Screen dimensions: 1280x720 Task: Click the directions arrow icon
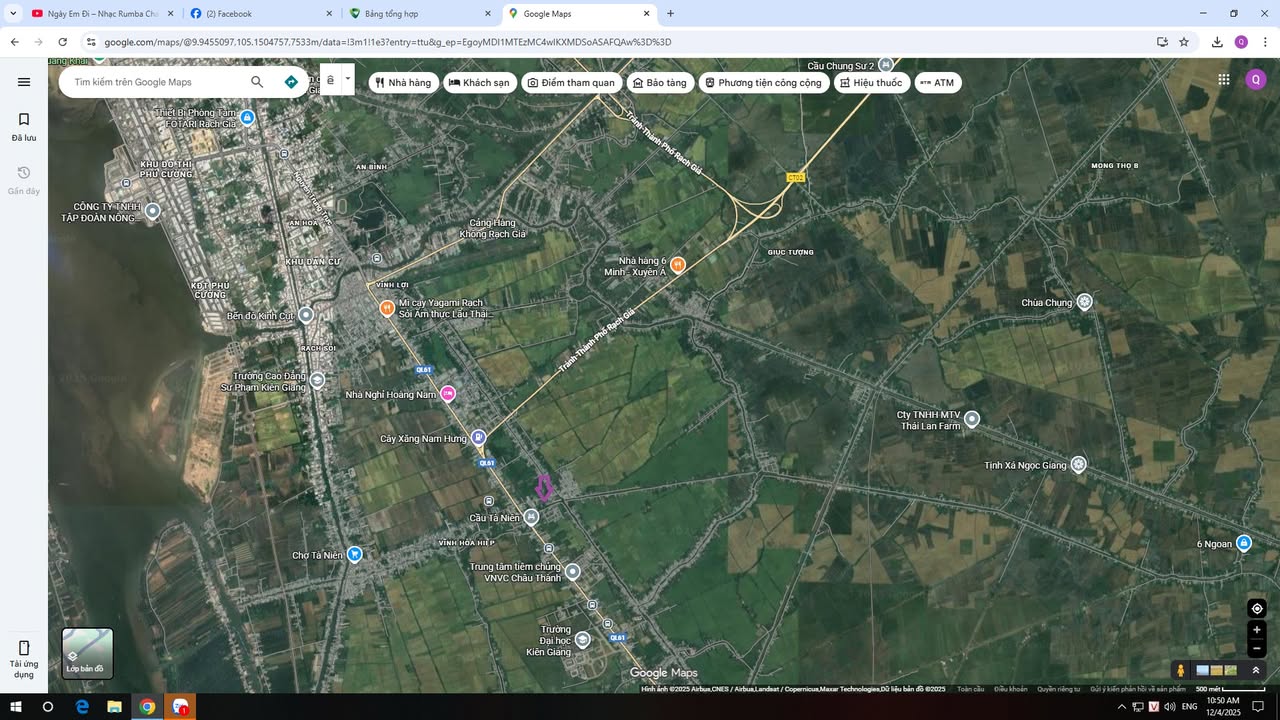pyautogui.click(x=291, y=82)
